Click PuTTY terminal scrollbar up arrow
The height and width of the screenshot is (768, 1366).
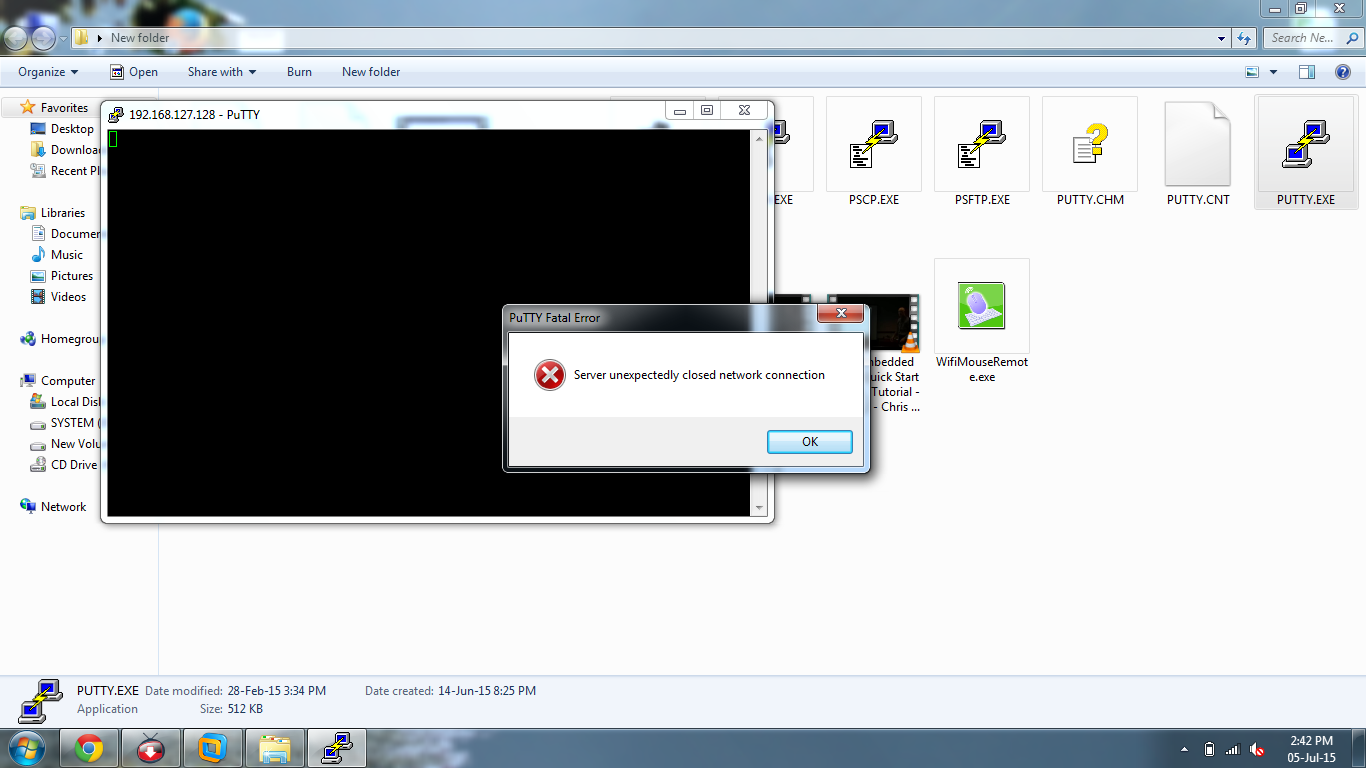coord(758,137)
